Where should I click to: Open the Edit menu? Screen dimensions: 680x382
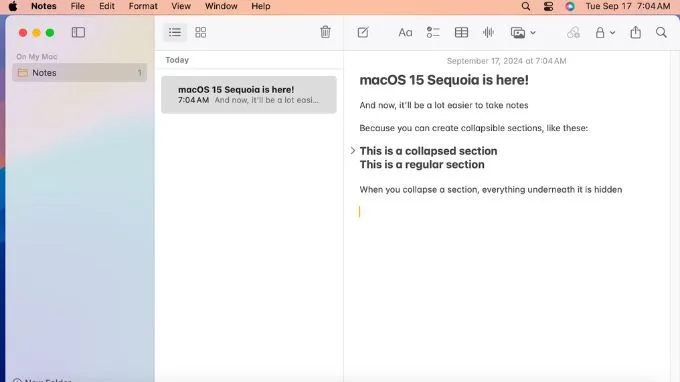pos(107,7)
